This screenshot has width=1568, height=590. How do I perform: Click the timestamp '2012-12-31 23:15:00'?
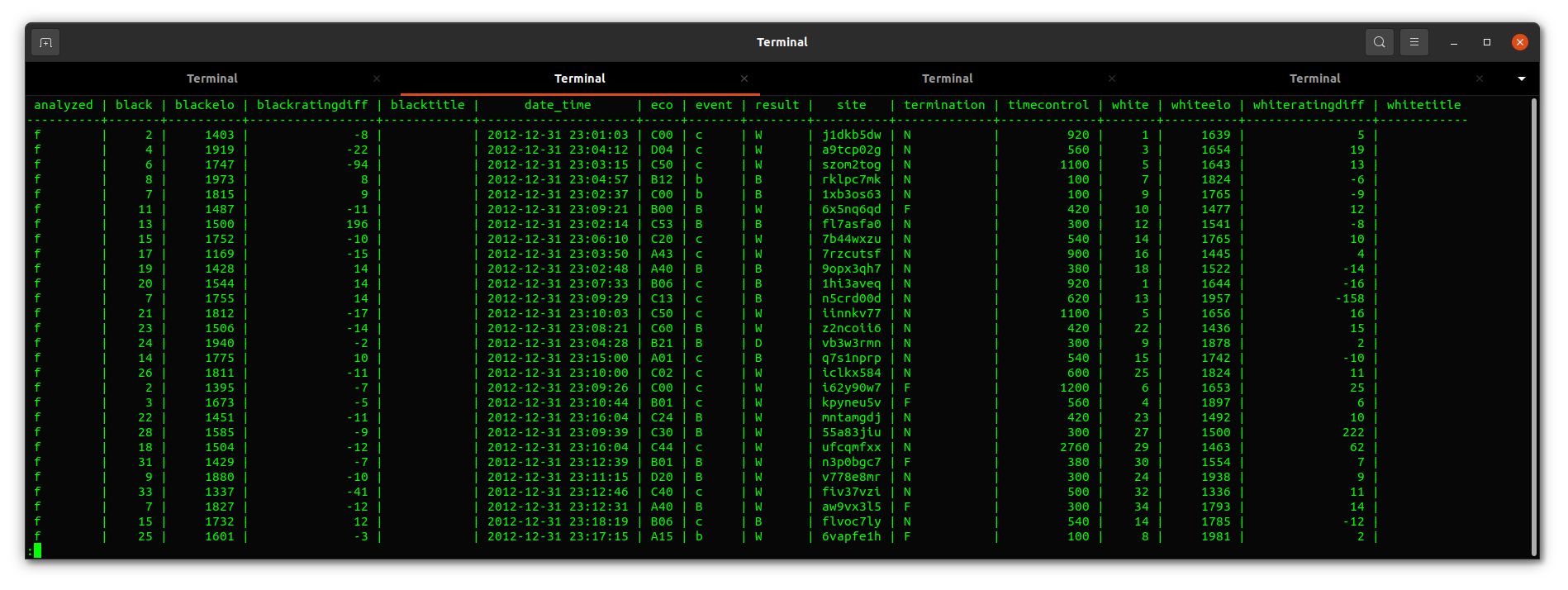(558, 358)
